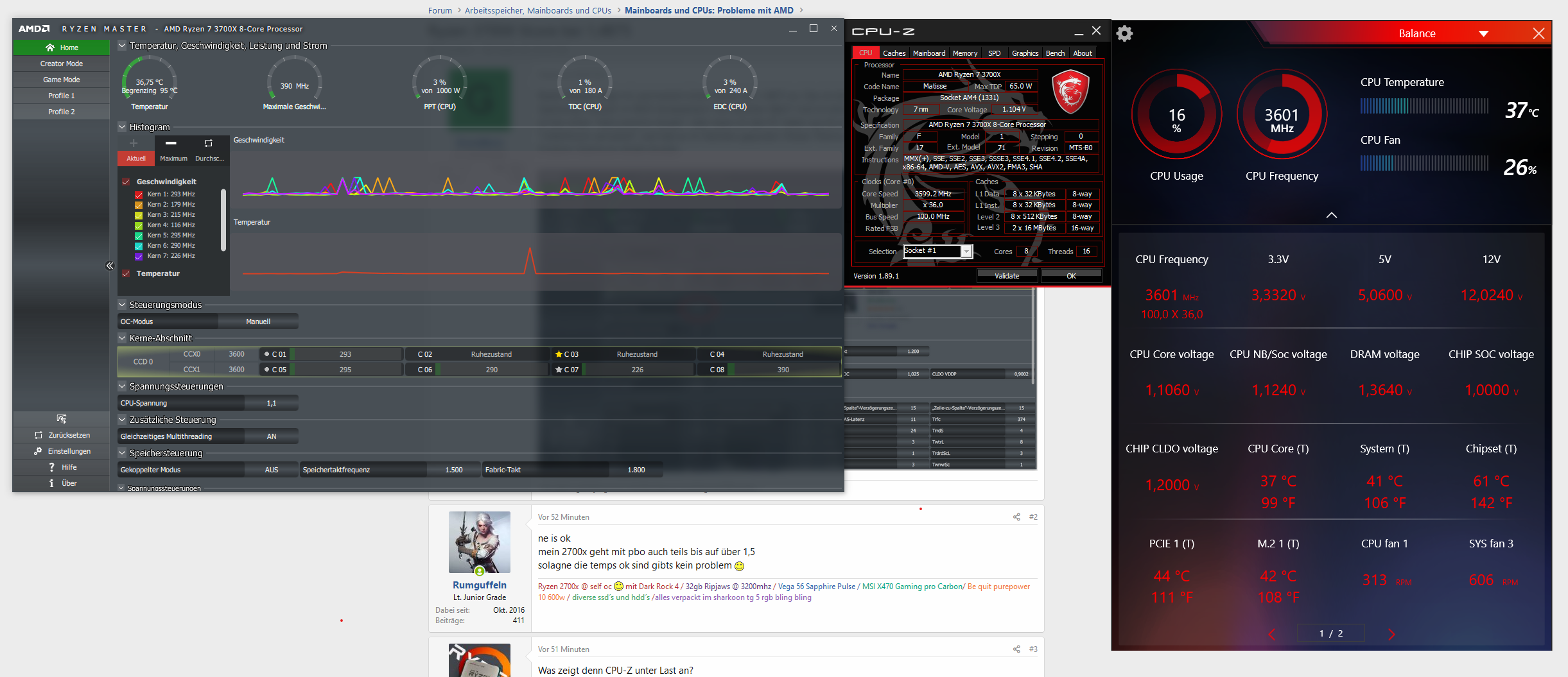Image resolution: width=1568 pixels, height=677 pixels.
Task: Click the Kern list scrollbar in Histogram
Action: point(223,219)
